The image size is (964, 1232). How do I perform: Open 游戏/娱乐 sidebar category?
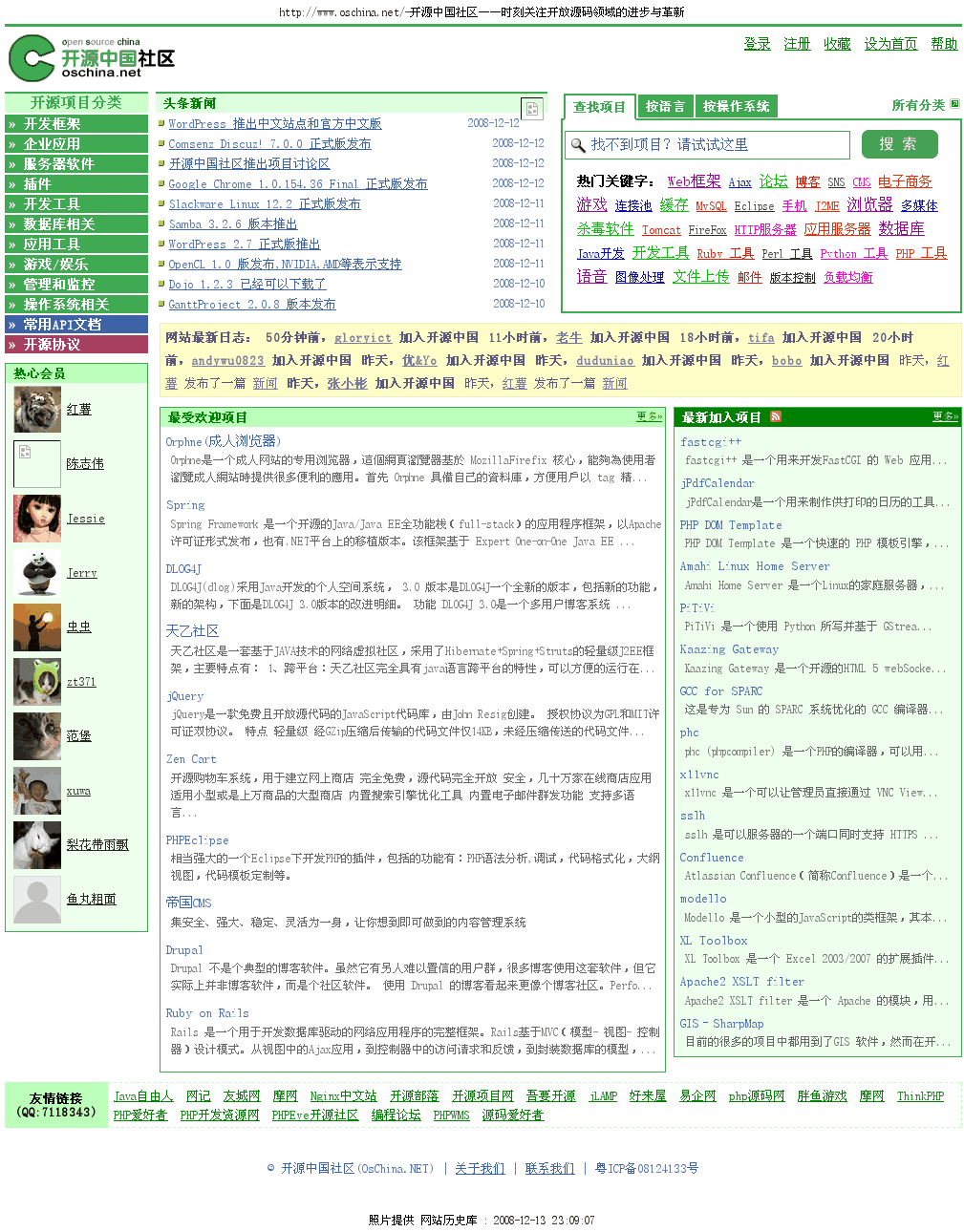coord(76,265)
